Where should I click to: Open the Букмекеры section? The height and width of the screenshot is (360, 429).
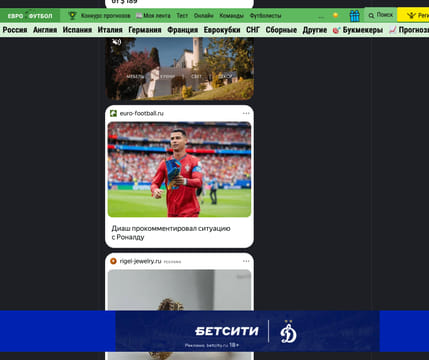coord(358,30)
